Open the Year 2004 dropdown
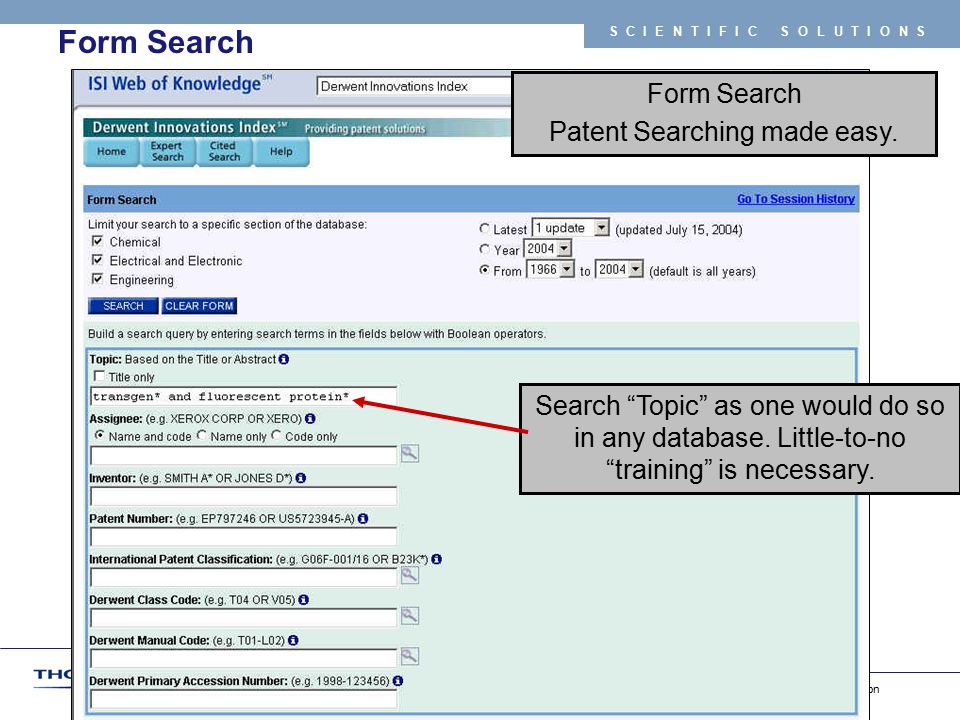The width and height of the screenshot is (960, 720). point(548,249)
